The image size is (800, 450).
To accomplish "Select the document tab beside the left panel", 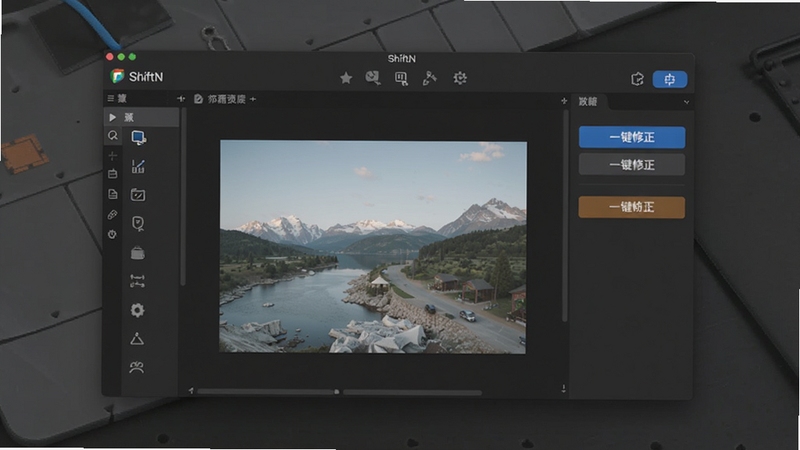I will [x=220, y=99].
